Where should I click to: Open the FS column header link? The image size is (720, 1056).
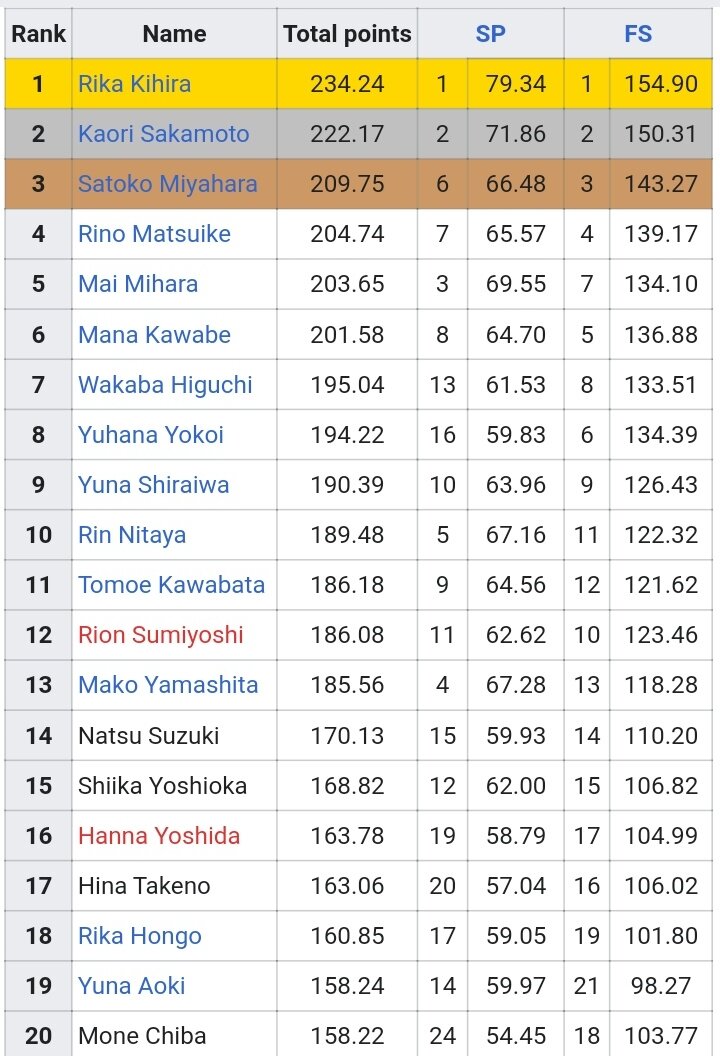point(638,34)
